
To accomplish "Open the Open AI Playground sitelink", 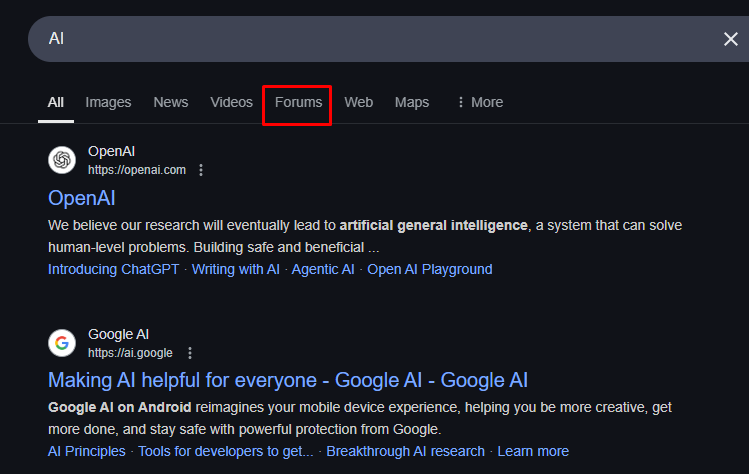I will click(429, 269).
